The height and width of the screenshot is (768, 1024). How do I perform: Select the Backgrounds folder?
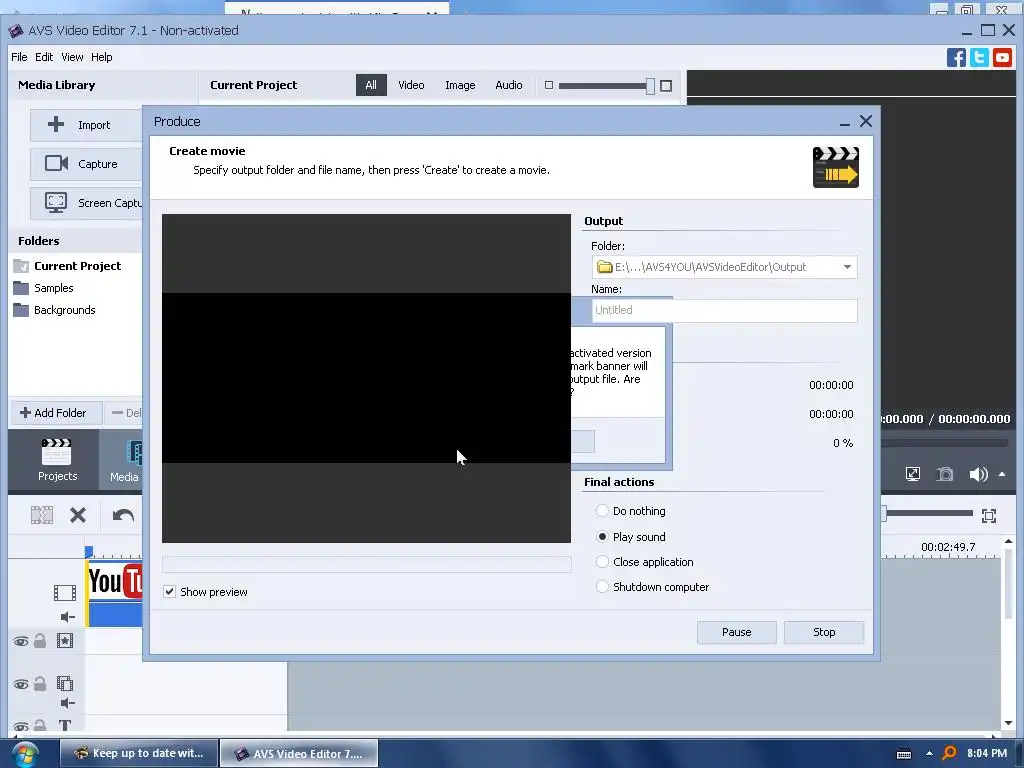54,310
